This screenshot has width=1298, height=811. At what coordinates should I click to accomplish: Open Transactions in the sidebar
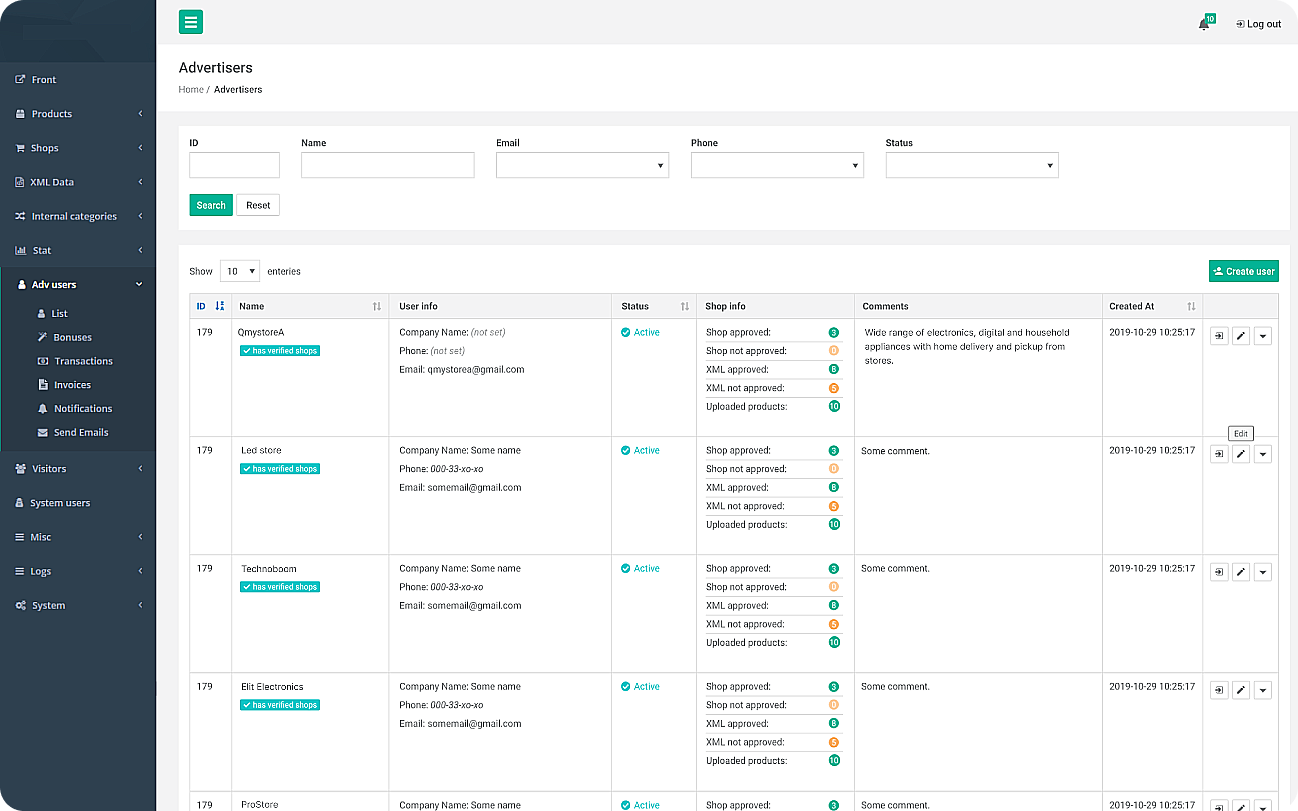(x=83, y=361)
